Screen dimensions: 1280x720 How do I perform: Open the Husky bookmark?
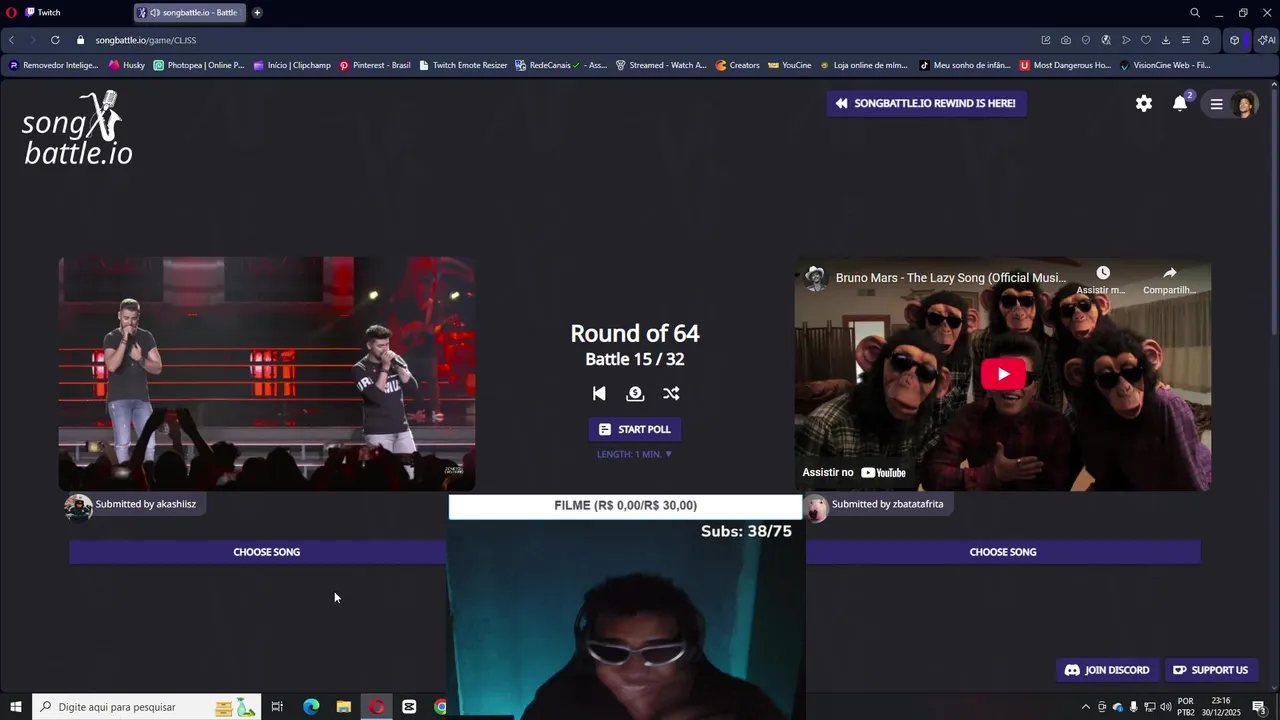(127, 65)
